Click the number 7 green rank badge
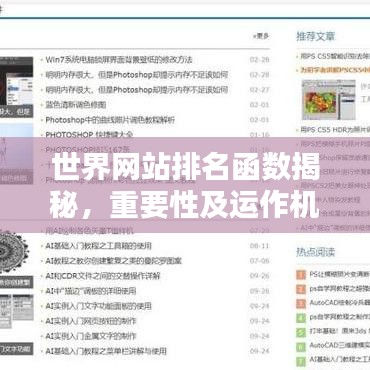370x370 pixels. point(301,361)
